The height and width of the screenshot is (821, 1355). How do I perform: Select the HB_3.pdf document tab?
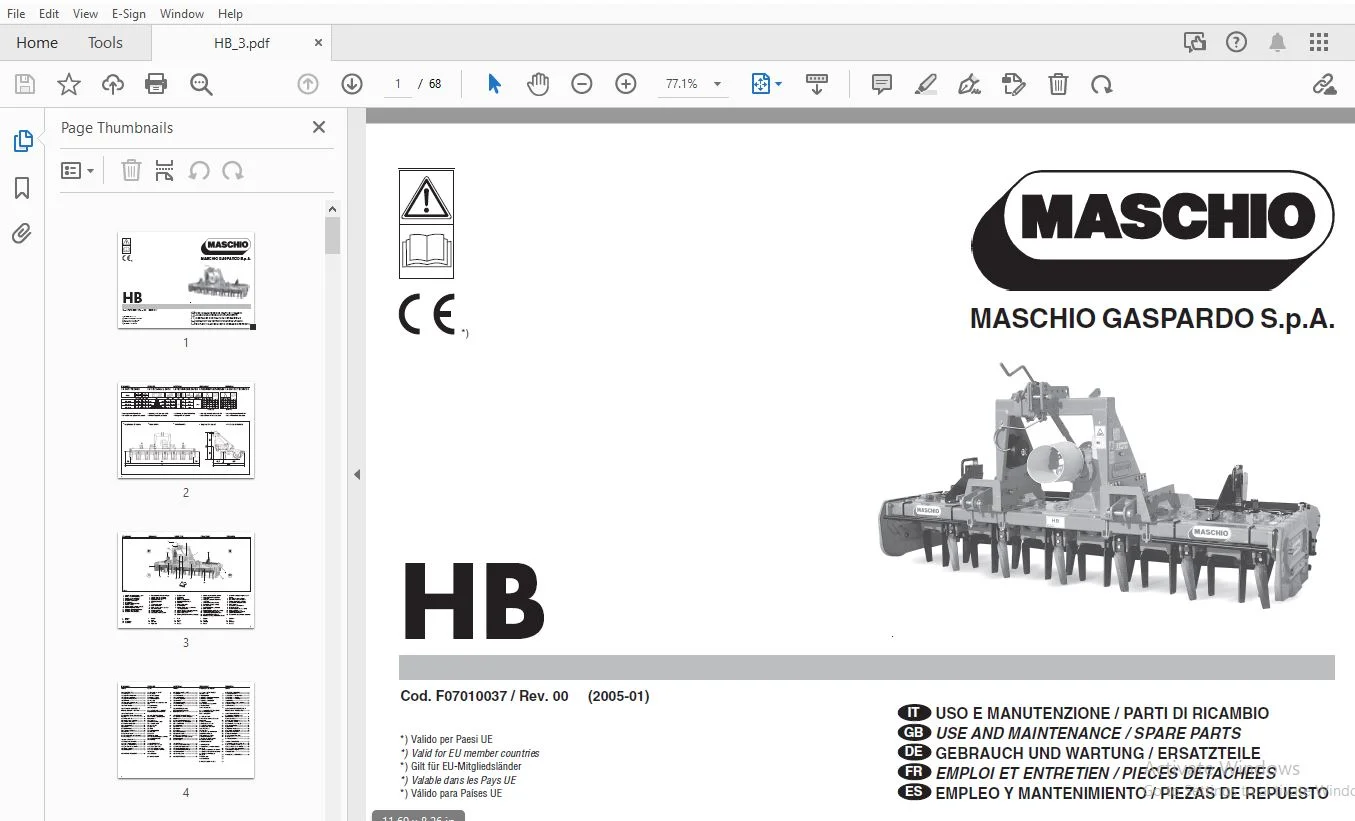tap(242, 43)
